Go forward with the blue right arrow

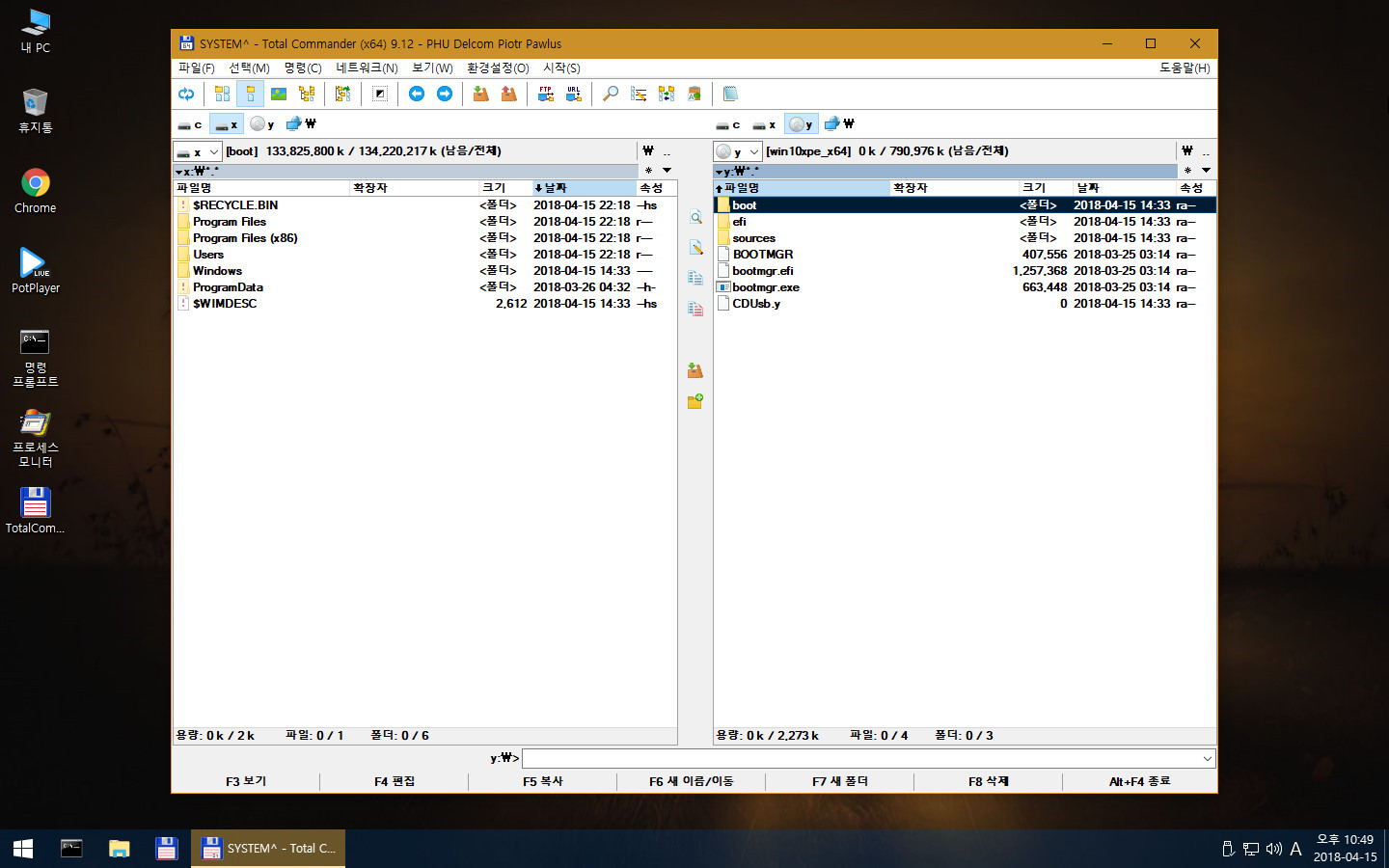tap(445, 94)
